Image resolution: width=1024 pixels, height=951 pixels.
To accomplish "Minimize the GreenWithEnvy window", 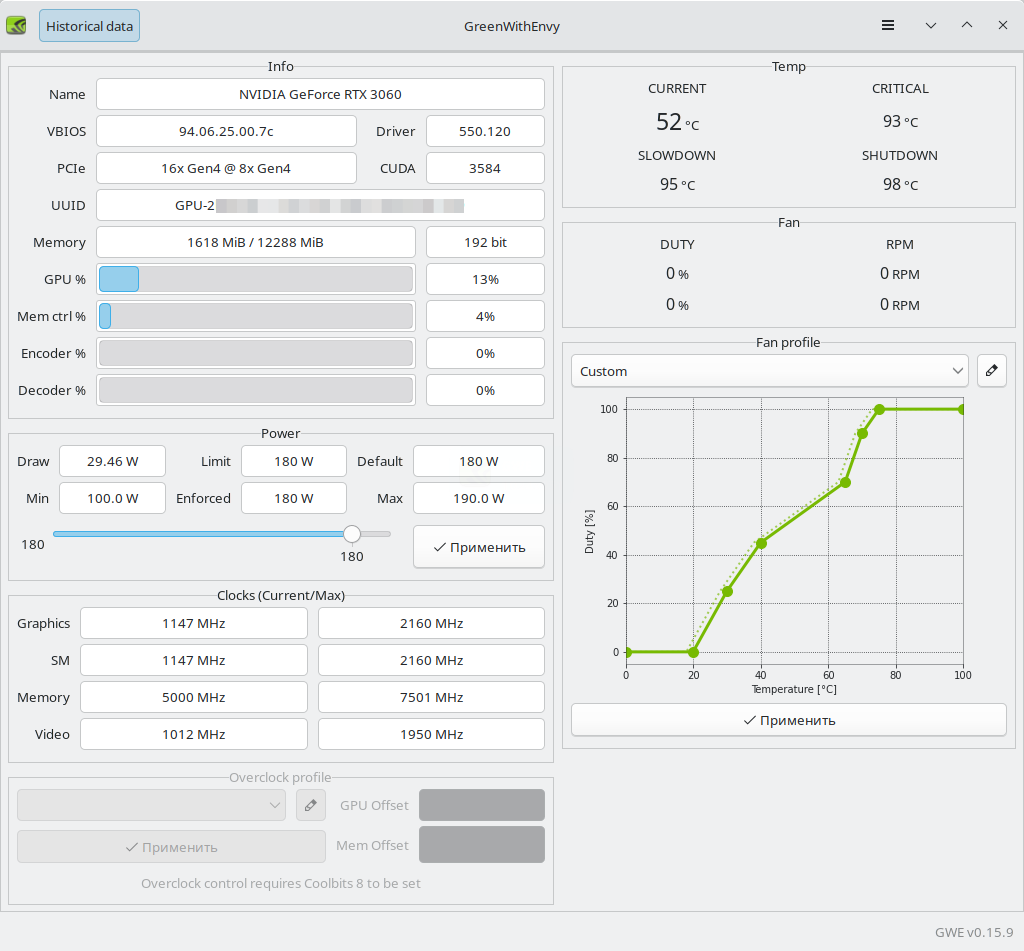I will tap(930, 26).
